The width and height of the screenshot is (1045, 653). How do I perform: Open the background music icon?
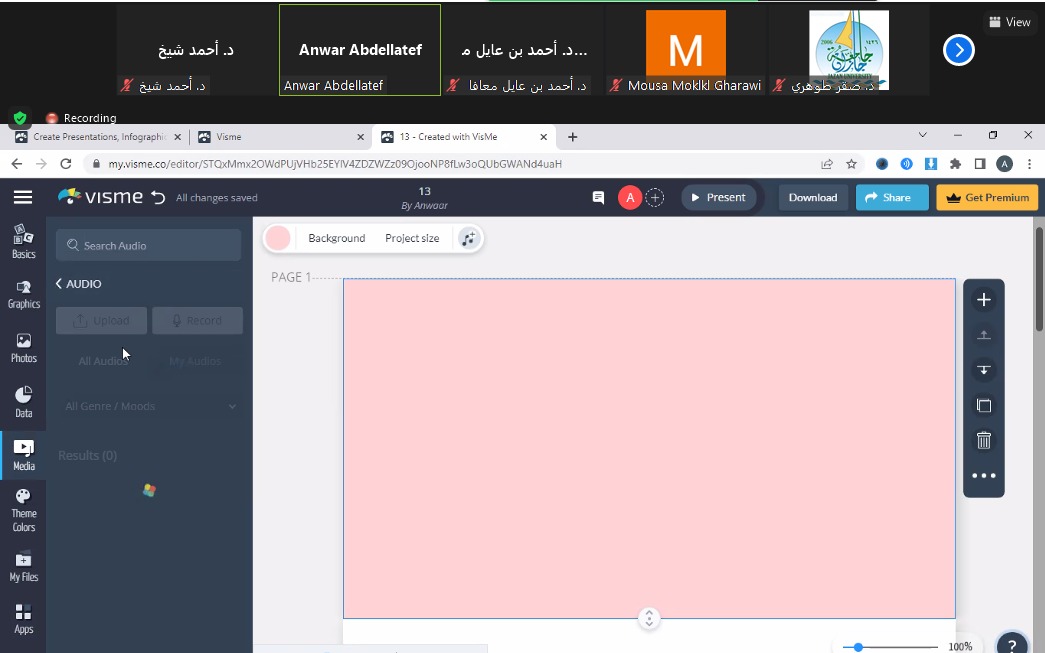[469, 238]
